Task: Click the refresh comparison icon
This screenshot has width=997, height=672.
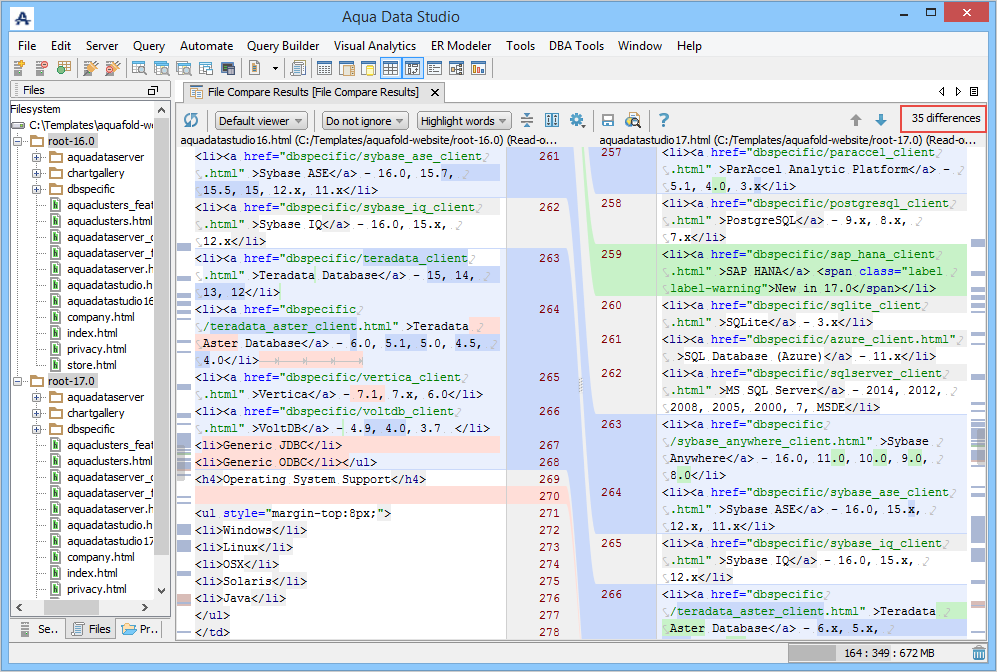Action: (x=191, y=121)
